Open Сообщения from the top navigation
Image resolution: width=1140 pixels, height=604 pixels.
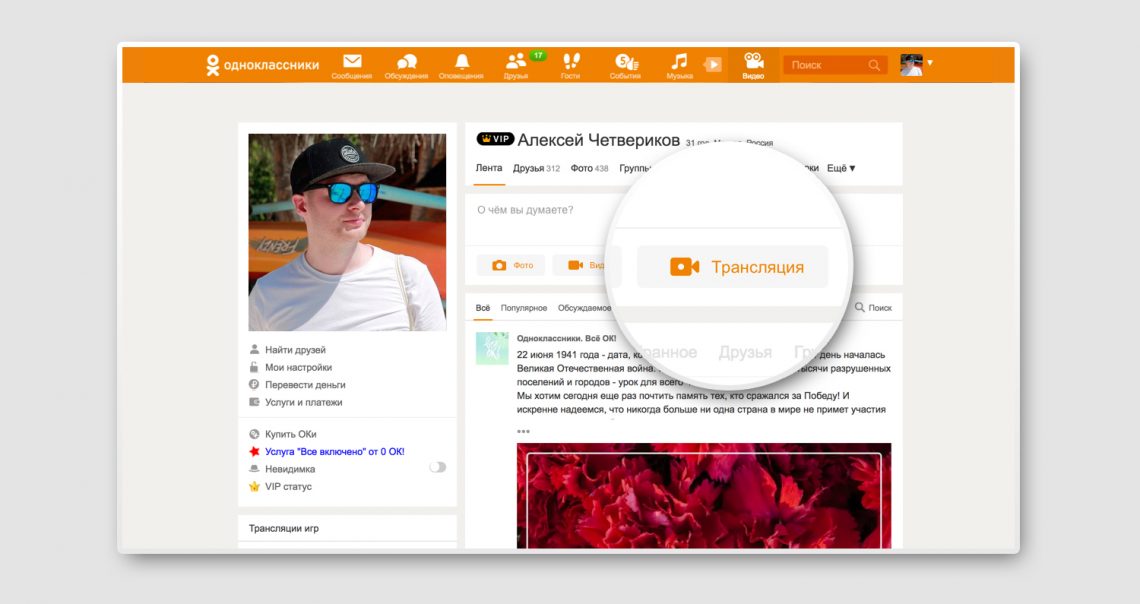pyautogui.click(x=352, y=64)
